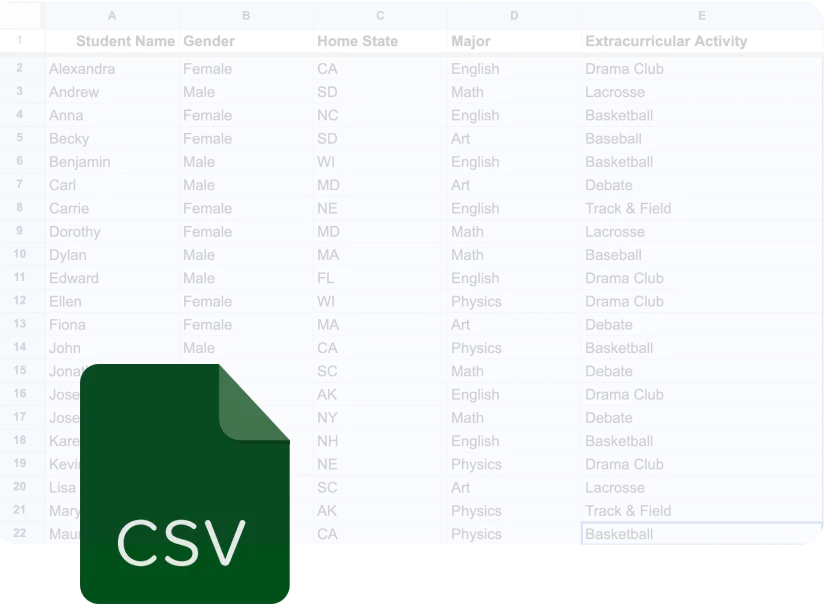
Task: Select the cell containing Becky
Action: click(x=112, y=139)
